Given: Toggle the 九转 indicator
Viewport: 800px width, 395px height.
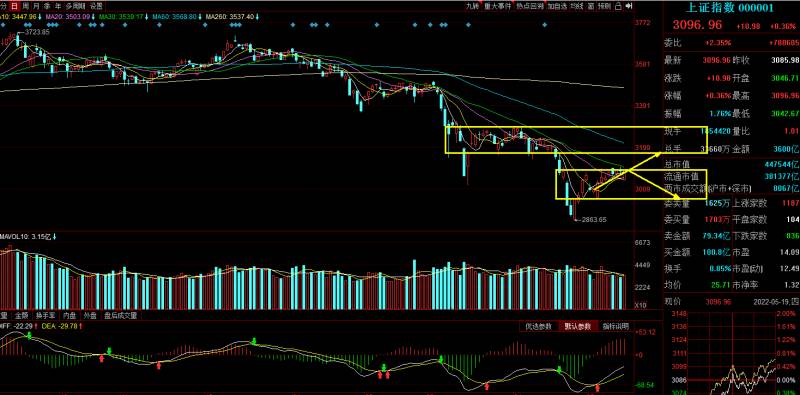Looking at the screenshot, I should tap(472, 7).
